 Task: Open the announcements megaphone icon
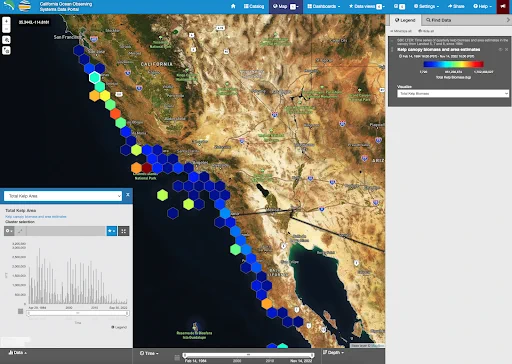[503, 6]
